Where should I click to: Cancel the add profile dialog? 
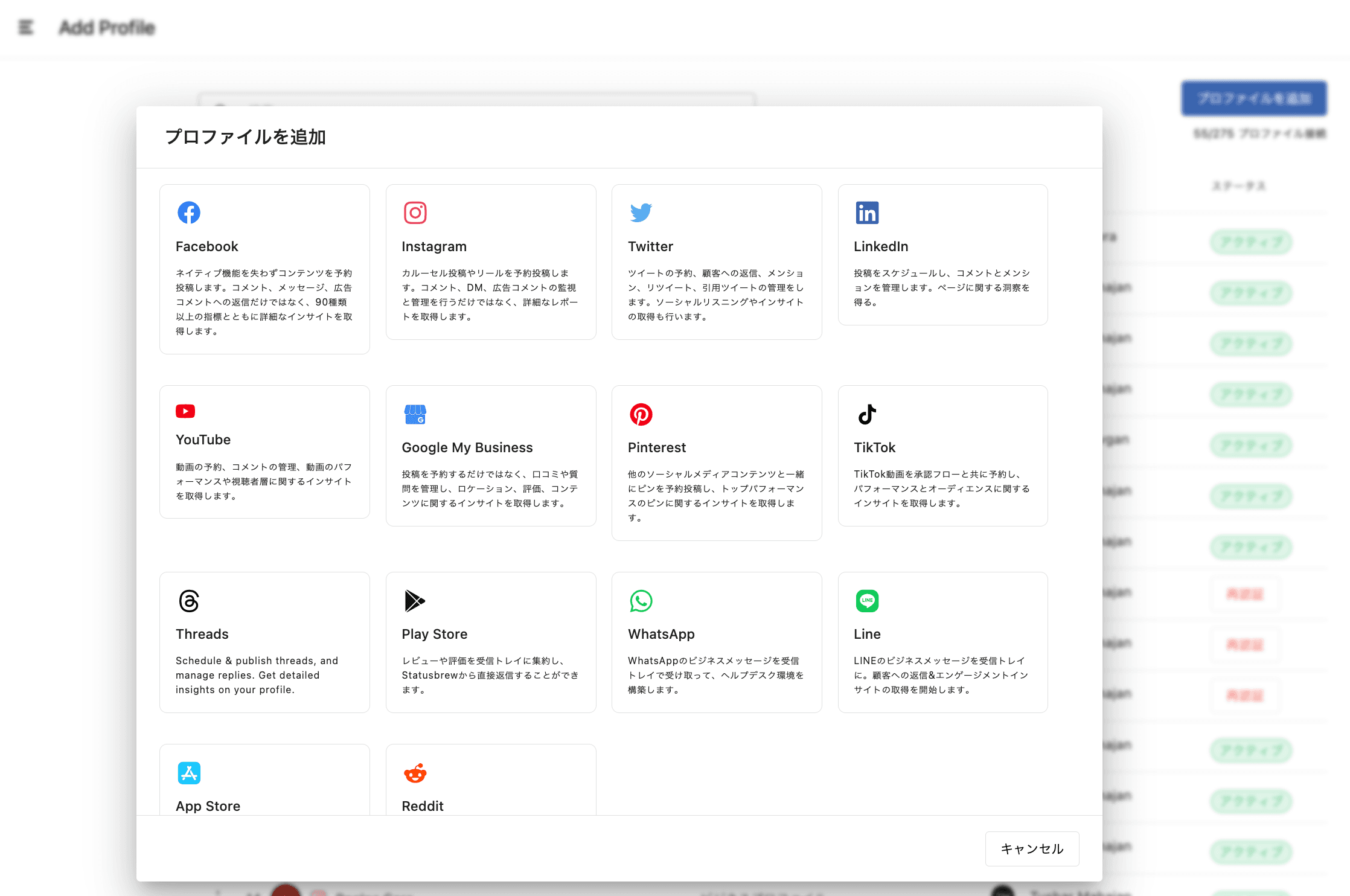[1032, 848]
